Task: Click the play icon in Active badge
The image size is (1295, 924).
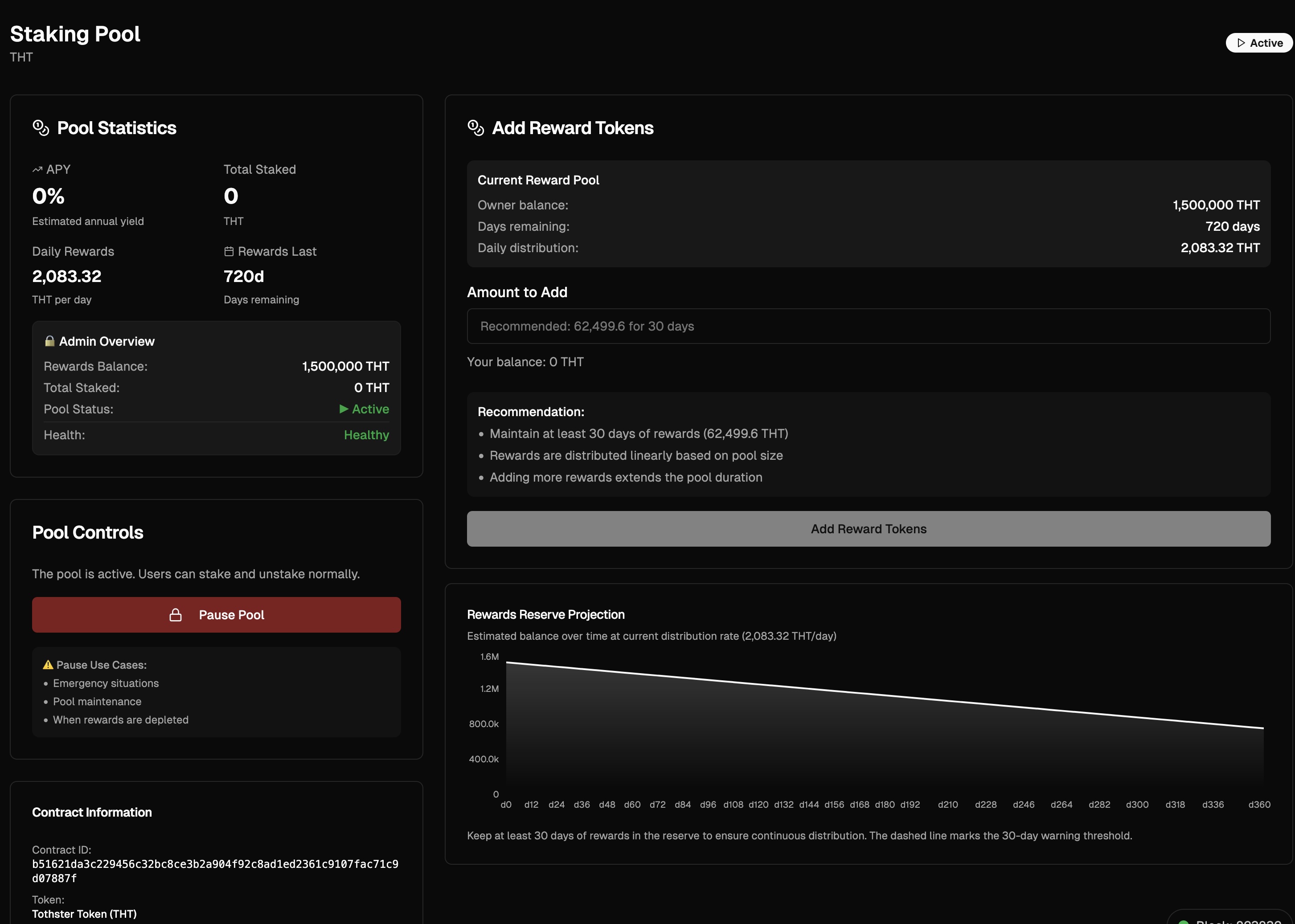Action: [1241, 43]
